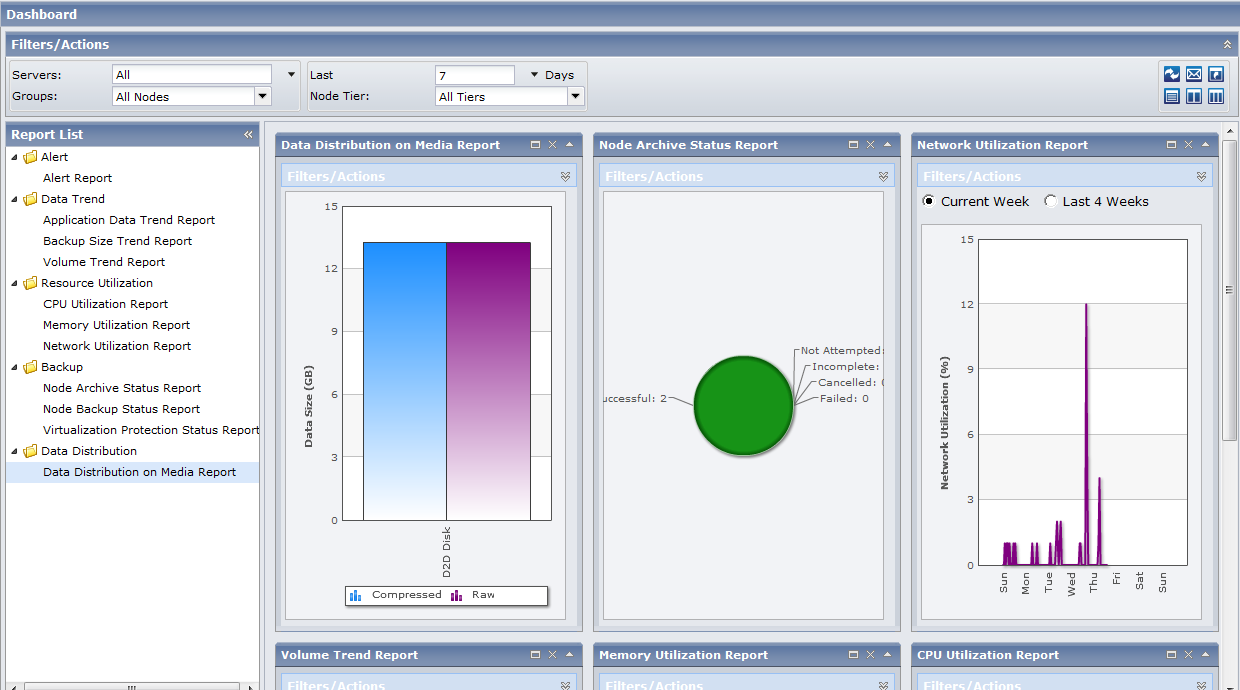
Task: Collapse the Alert folder in Report List
Action: (x=12, y=156)
